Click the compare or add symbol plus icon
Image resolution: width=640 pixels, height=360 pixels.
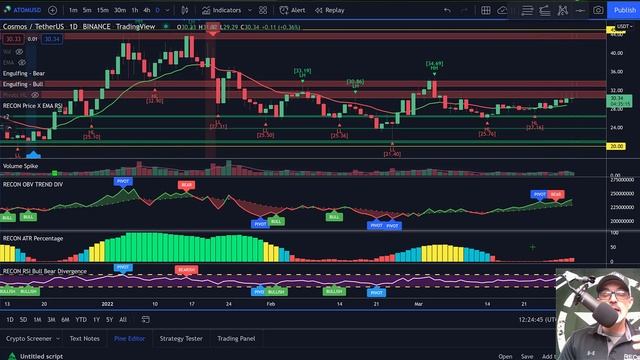(53, 10)
